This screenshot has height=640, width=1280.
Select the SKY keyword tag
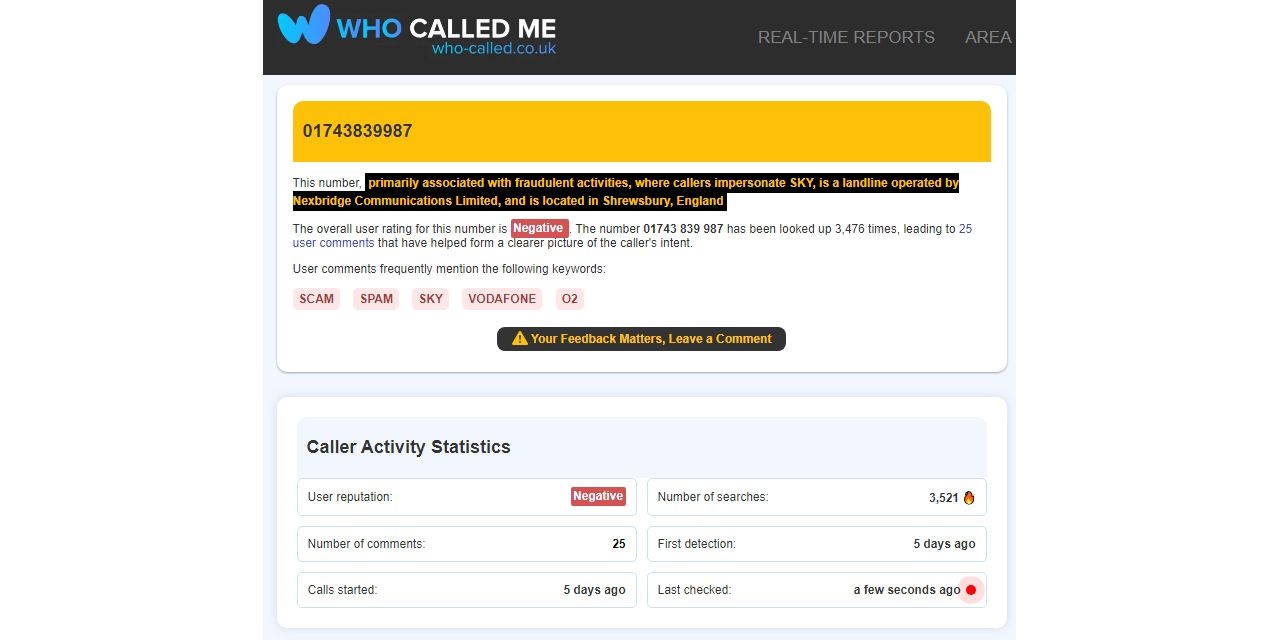[430, 298]
